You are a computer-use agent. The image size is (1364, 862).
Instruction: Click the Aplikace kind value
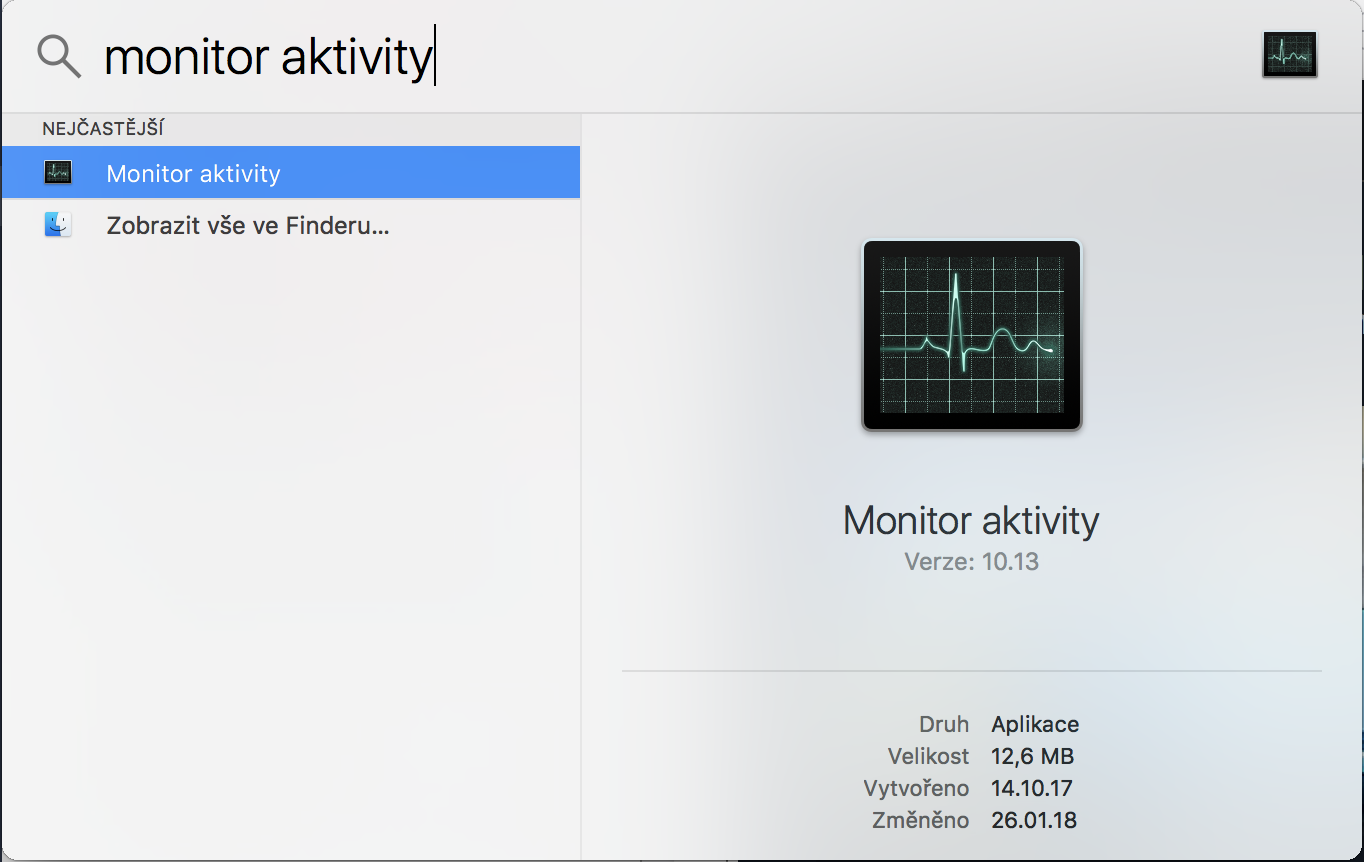pos(1035,724)
